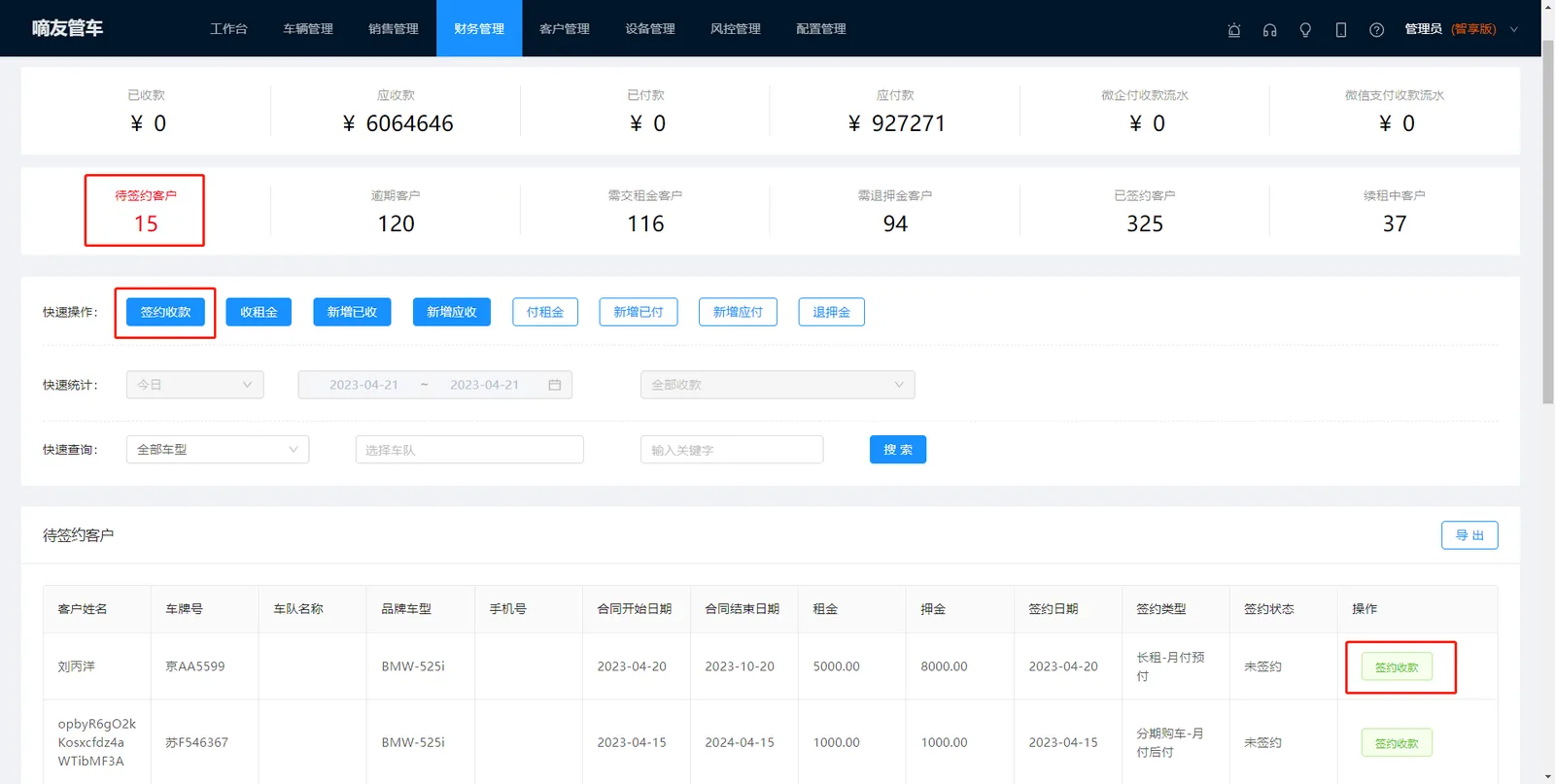The image size is (1555, 784).
Task: Click the 输入关键字 keyword input field
Action: pyautogui.click(x=732, y=450)
